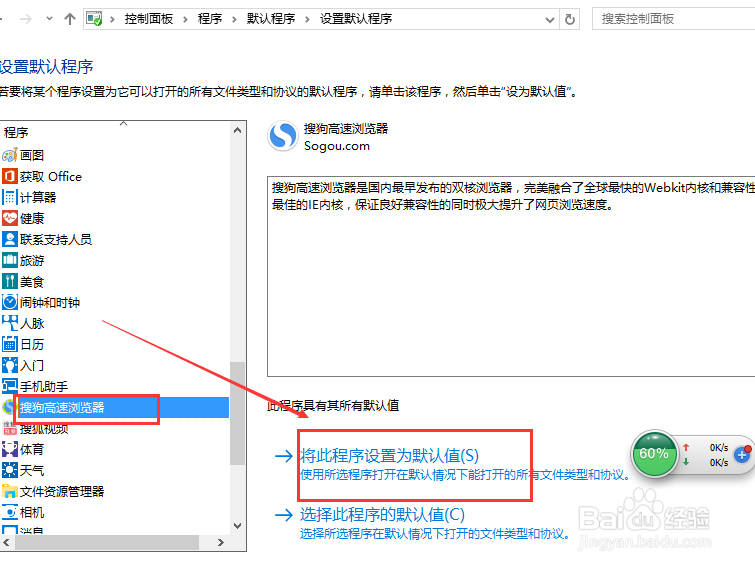This screenshot has width=755, height=568.
Task: Click the 闹钟和时钟 clock icon
Action: [10, 302]
